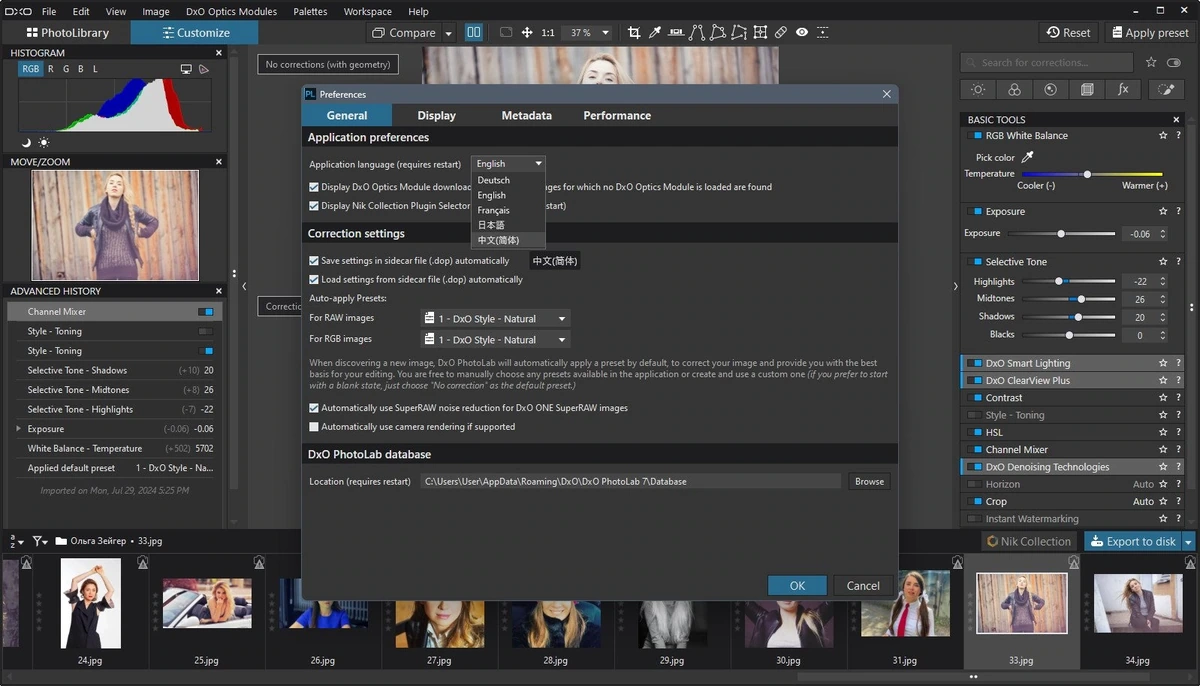Open the Application language dropdown
Screen dimensions: 1200x686
508,164
